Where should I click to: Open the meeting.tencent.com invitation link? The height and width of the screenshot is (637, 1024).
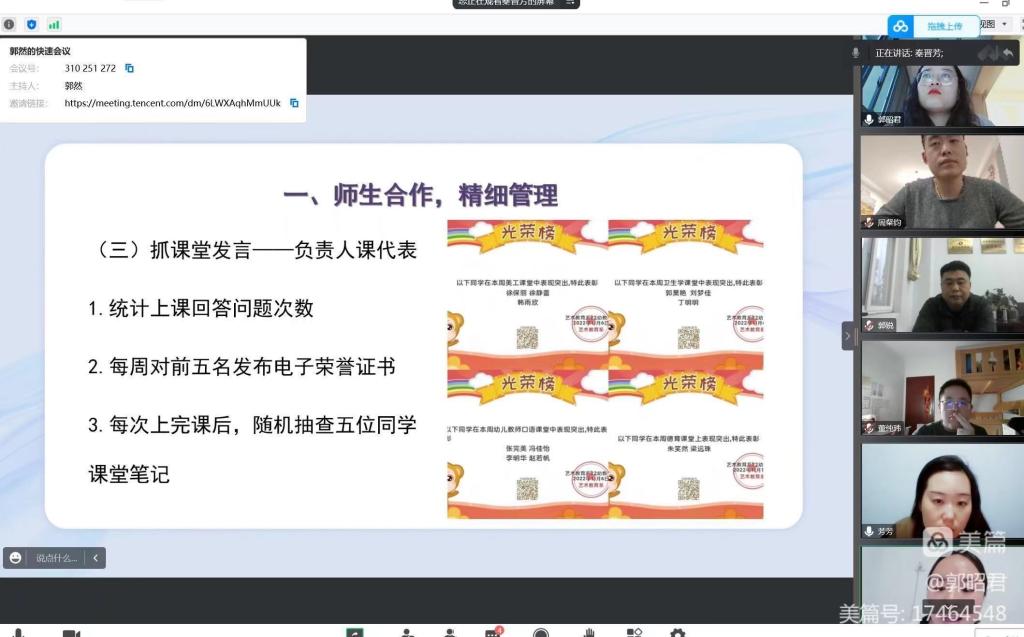172,103
